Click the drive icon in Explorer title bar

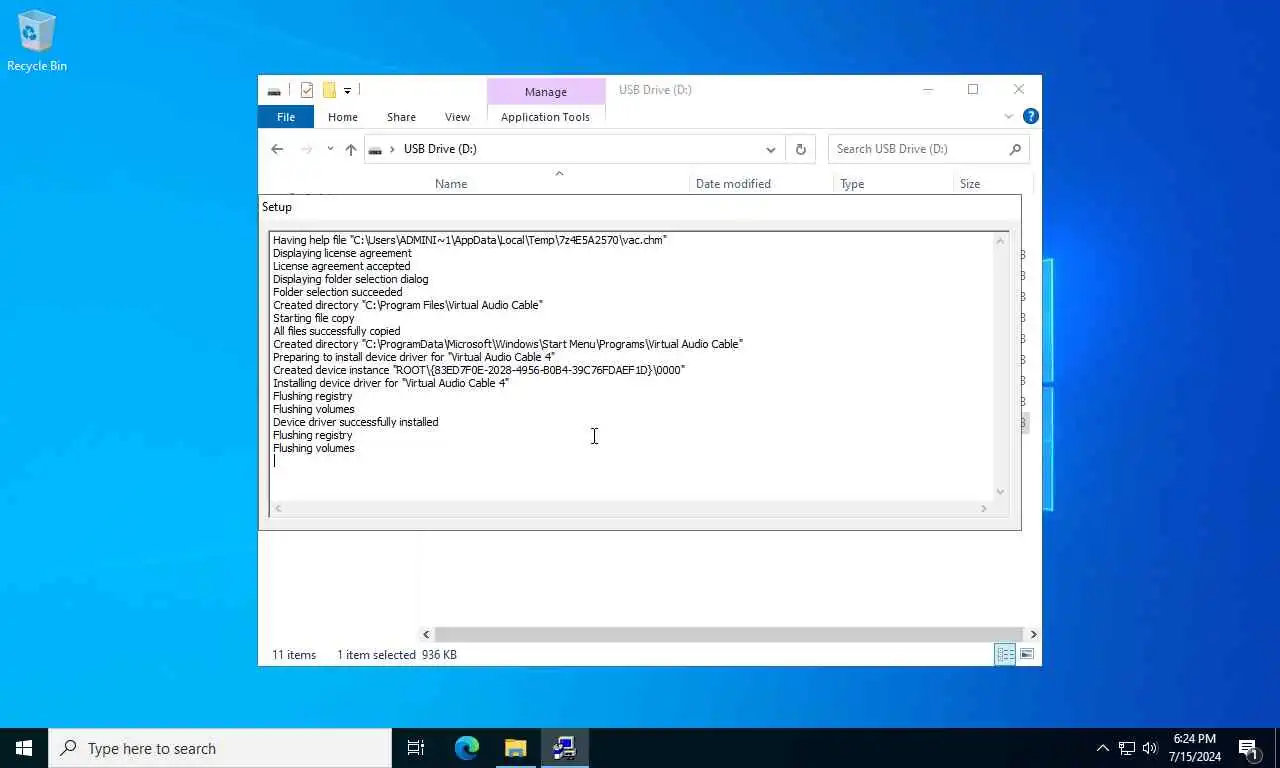coord(274,90)
